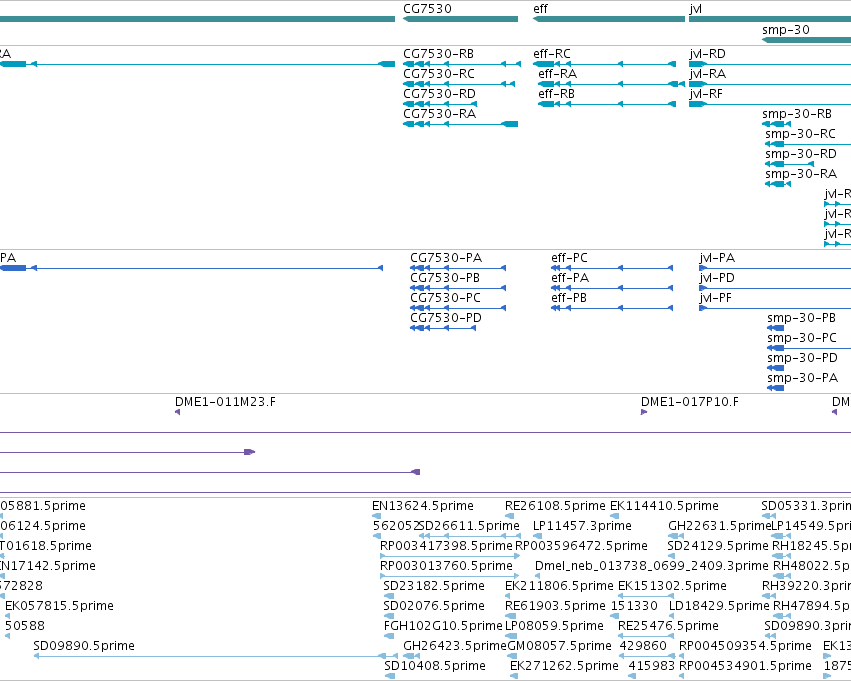Select EST label RE26108.5prime
This screenshot has width=851, height=681.
pos(555,506)
